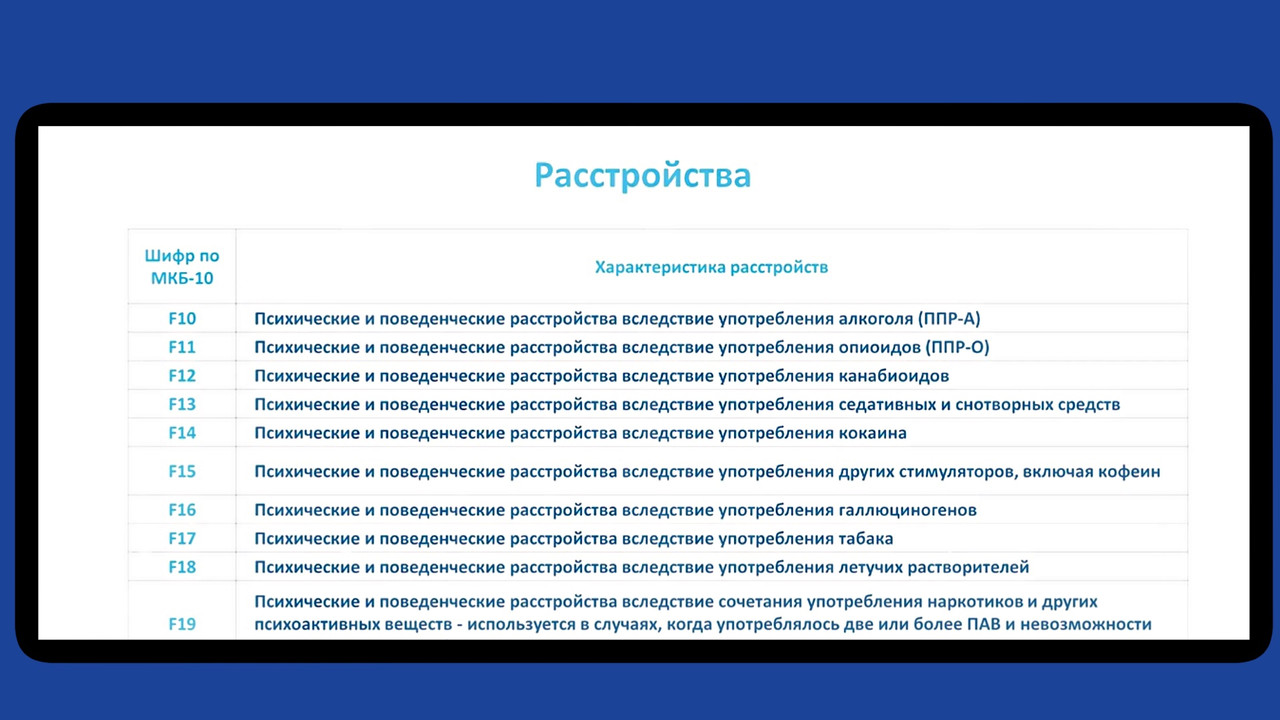Screen dimensions: 1280x720
Task: Click the code cell F16
Action: tap(182, 510)
